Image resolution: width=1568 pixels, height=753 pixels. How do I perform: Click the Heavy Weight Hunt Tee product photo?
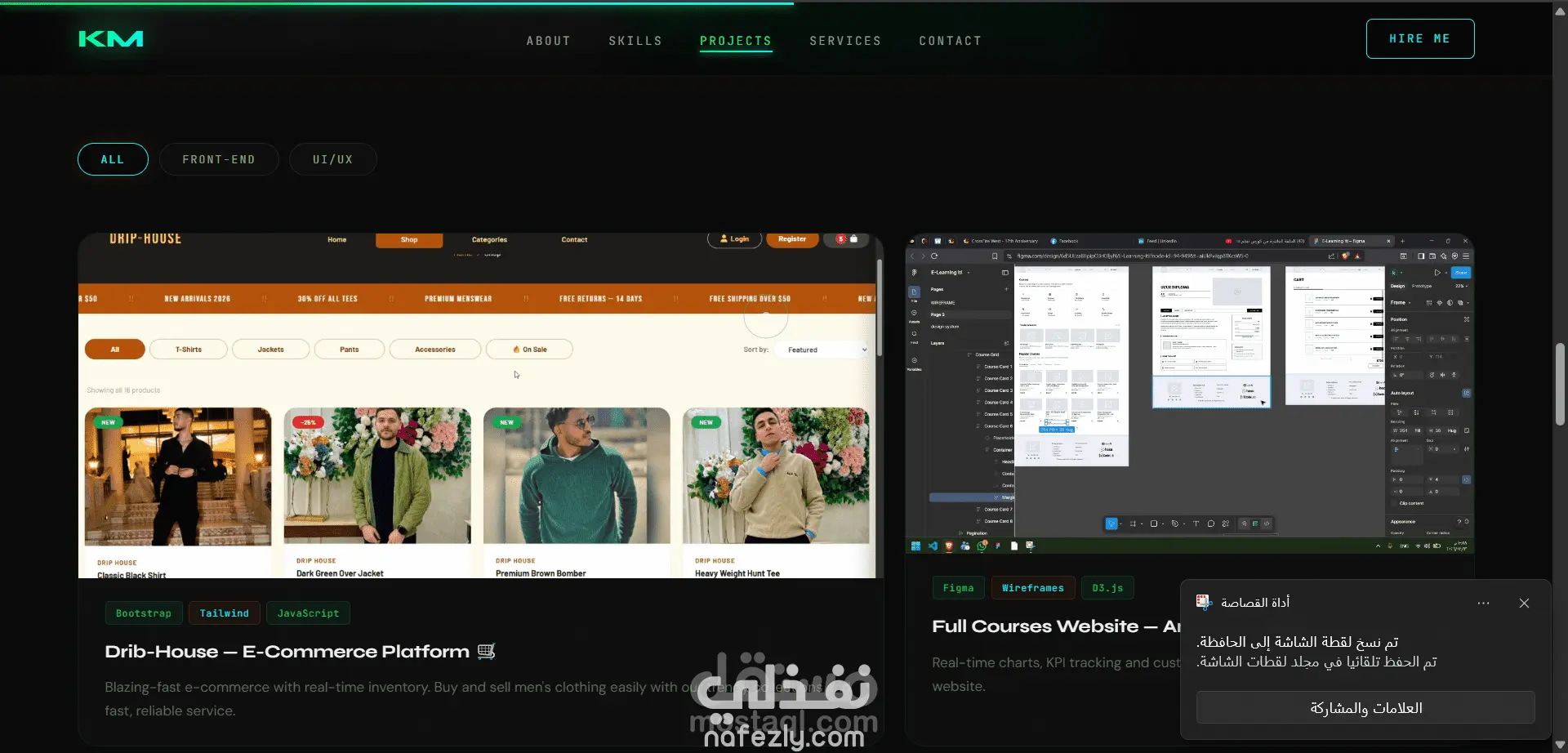coord(776,476)
